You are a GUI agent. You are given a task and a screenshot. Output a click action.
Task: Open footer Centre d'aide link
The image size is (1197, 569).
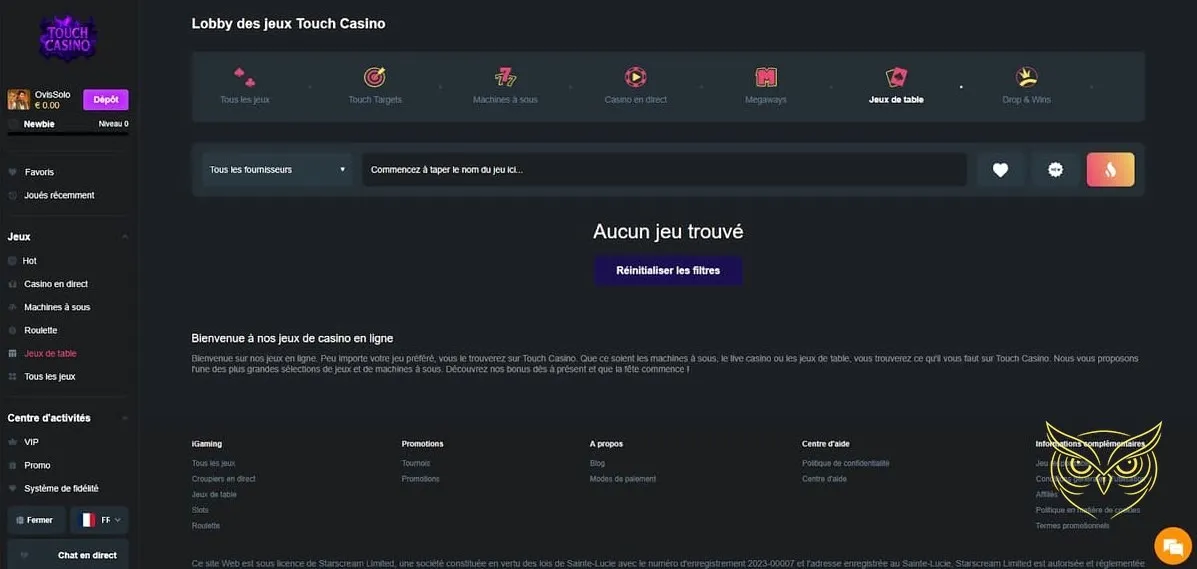[x=824, y=479]
